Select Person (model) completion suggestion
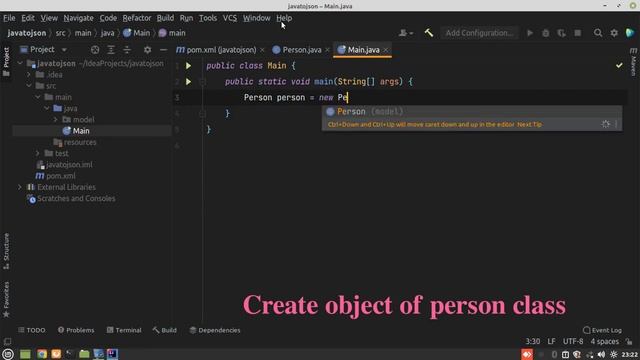Viewport: 640px width, 360px height. (x=472, y=111)
